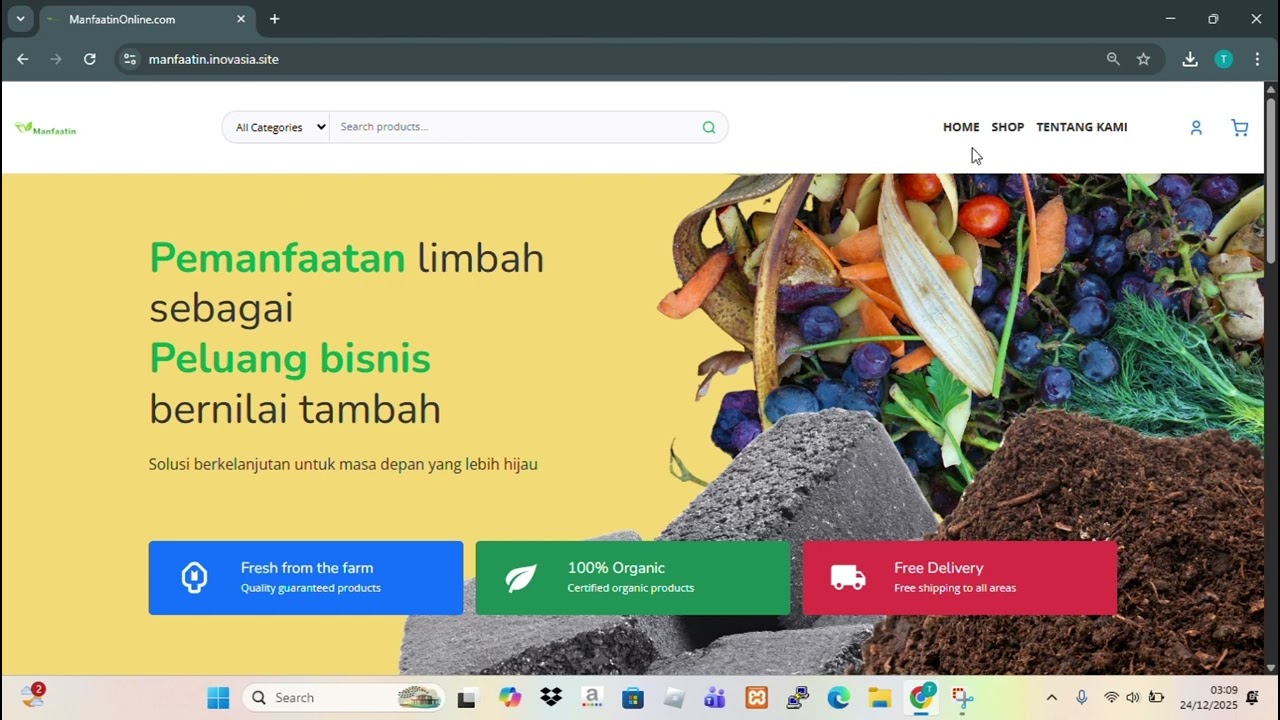Open the browser zoom icon

[1113, 59]
